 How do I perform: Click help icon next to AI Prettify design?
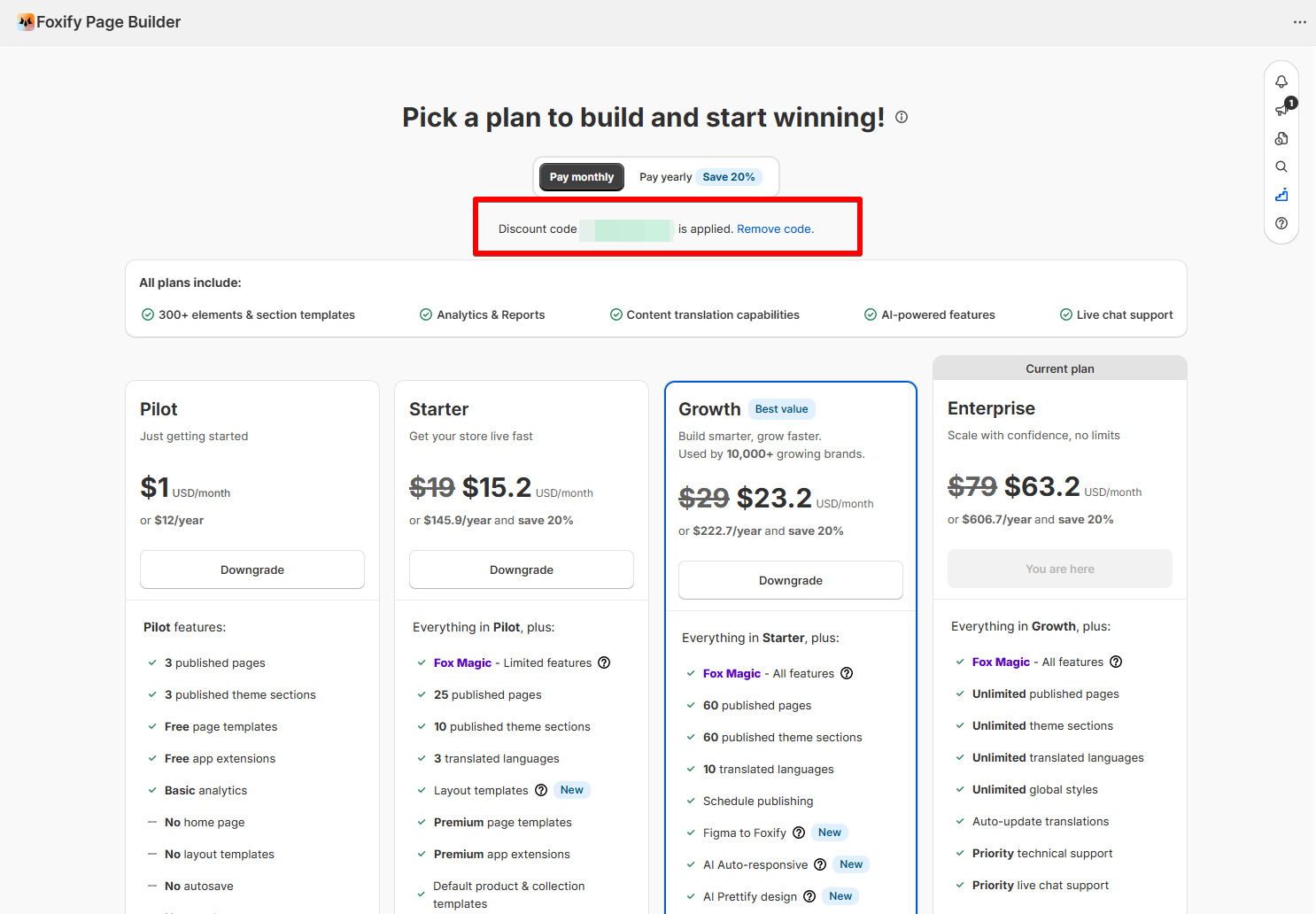click(809, 896)
